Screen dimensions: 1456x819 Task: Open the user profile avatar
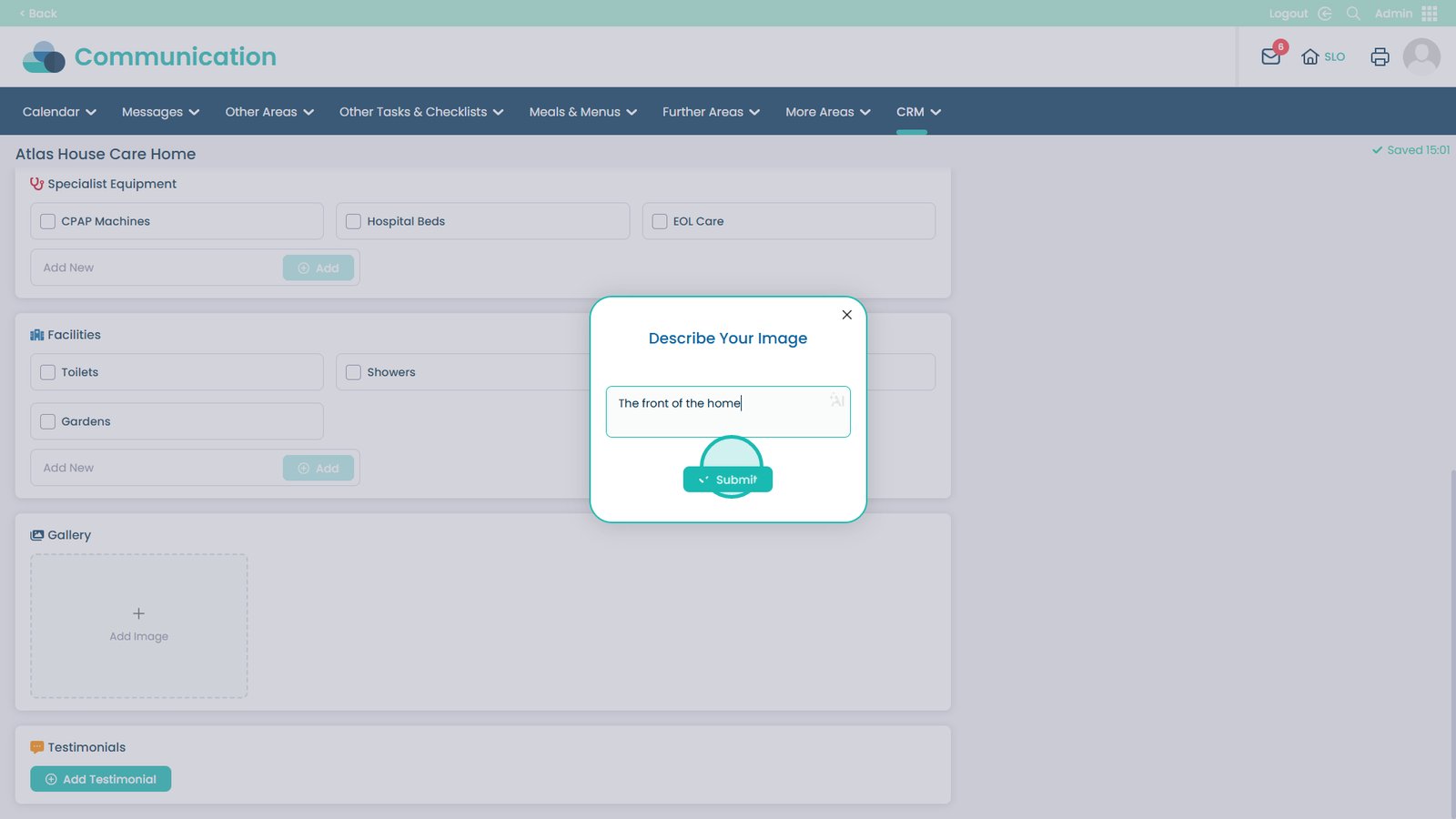(1421, 56)
